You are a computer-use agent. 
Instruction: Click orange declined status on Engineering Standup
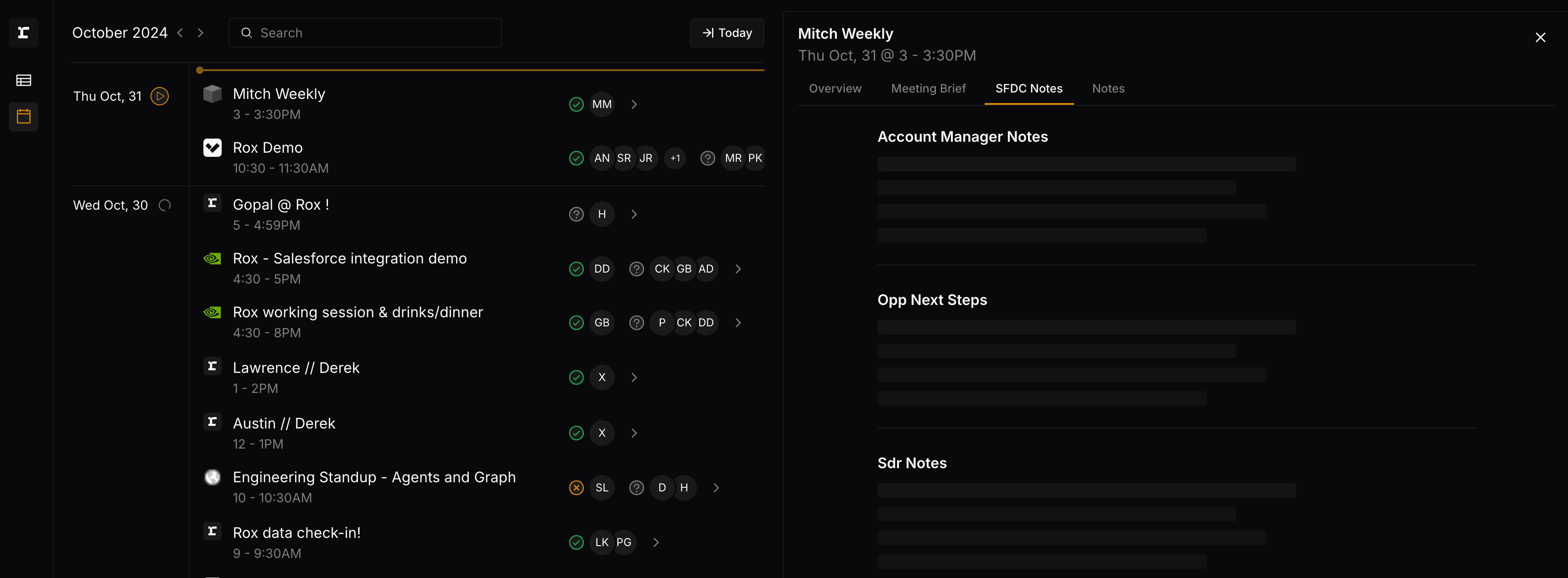coord(576,488)
